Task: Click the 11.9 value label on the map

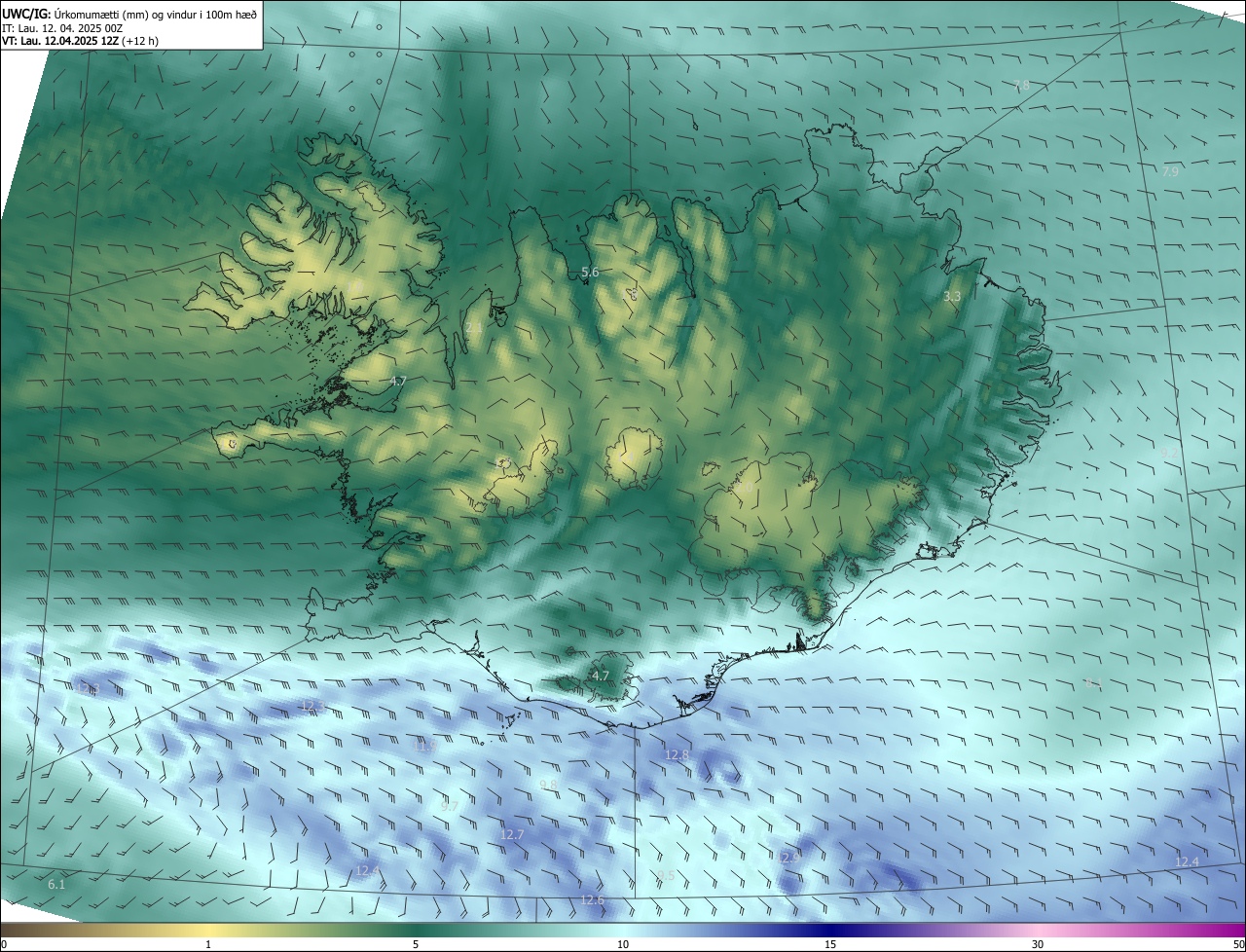Action: tap(426, 747)
